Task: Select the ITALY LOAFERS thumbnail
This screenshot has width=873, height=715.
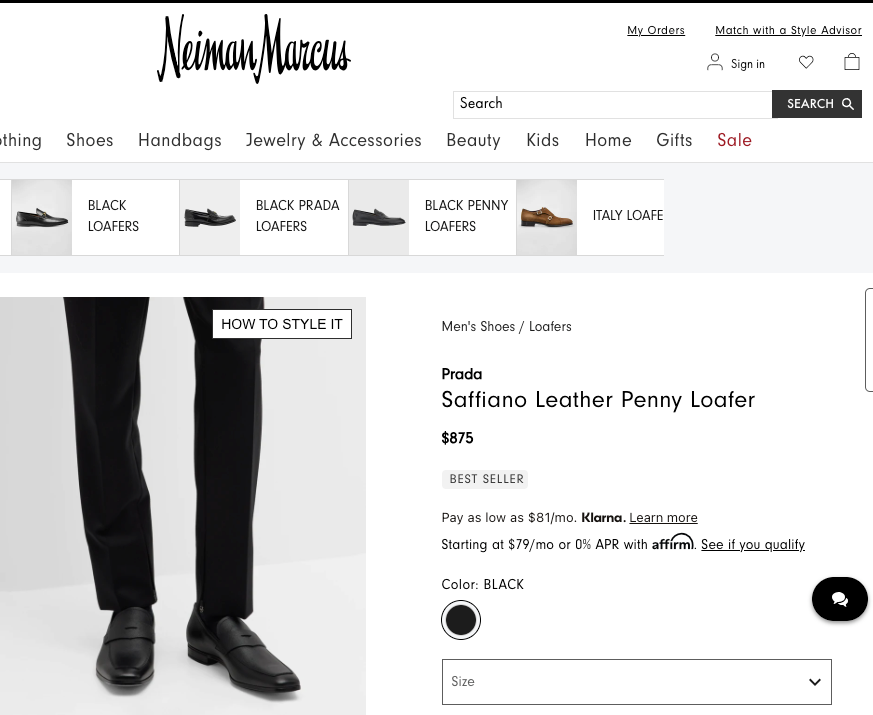Action: click(546, 217)
